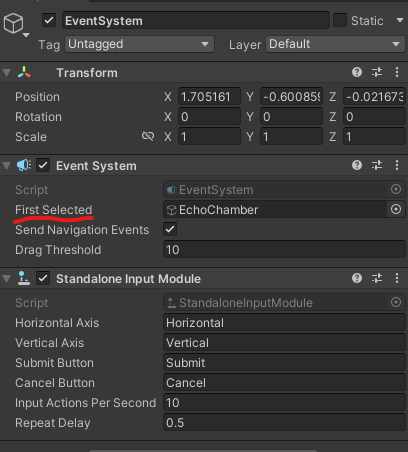Open Transform component help reference
The image size is (408, 452).
(x=357, y=72)
